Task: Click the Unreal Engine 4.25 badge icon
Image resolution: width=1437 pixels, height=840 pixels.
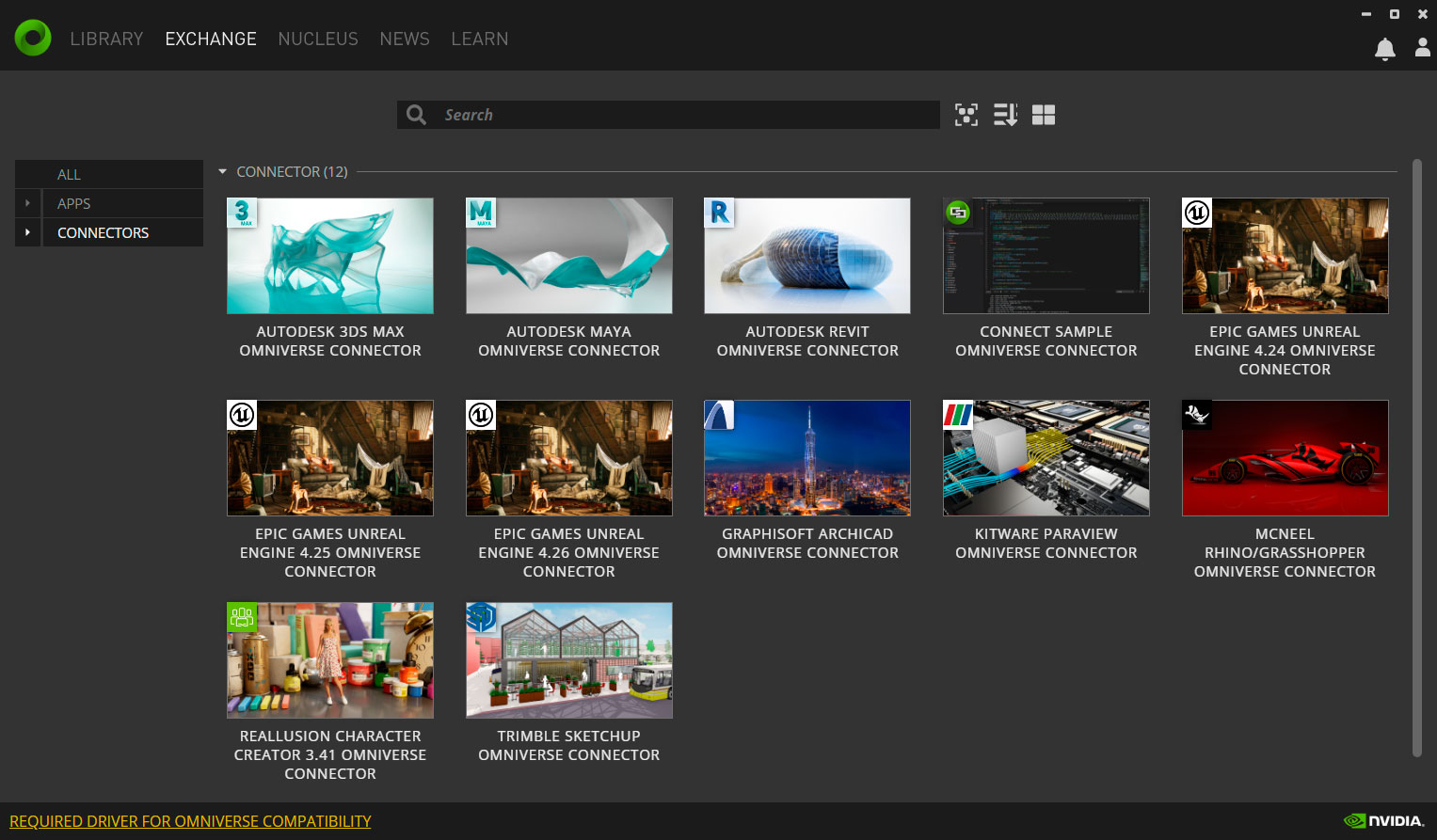Action: tap(242, 415)
